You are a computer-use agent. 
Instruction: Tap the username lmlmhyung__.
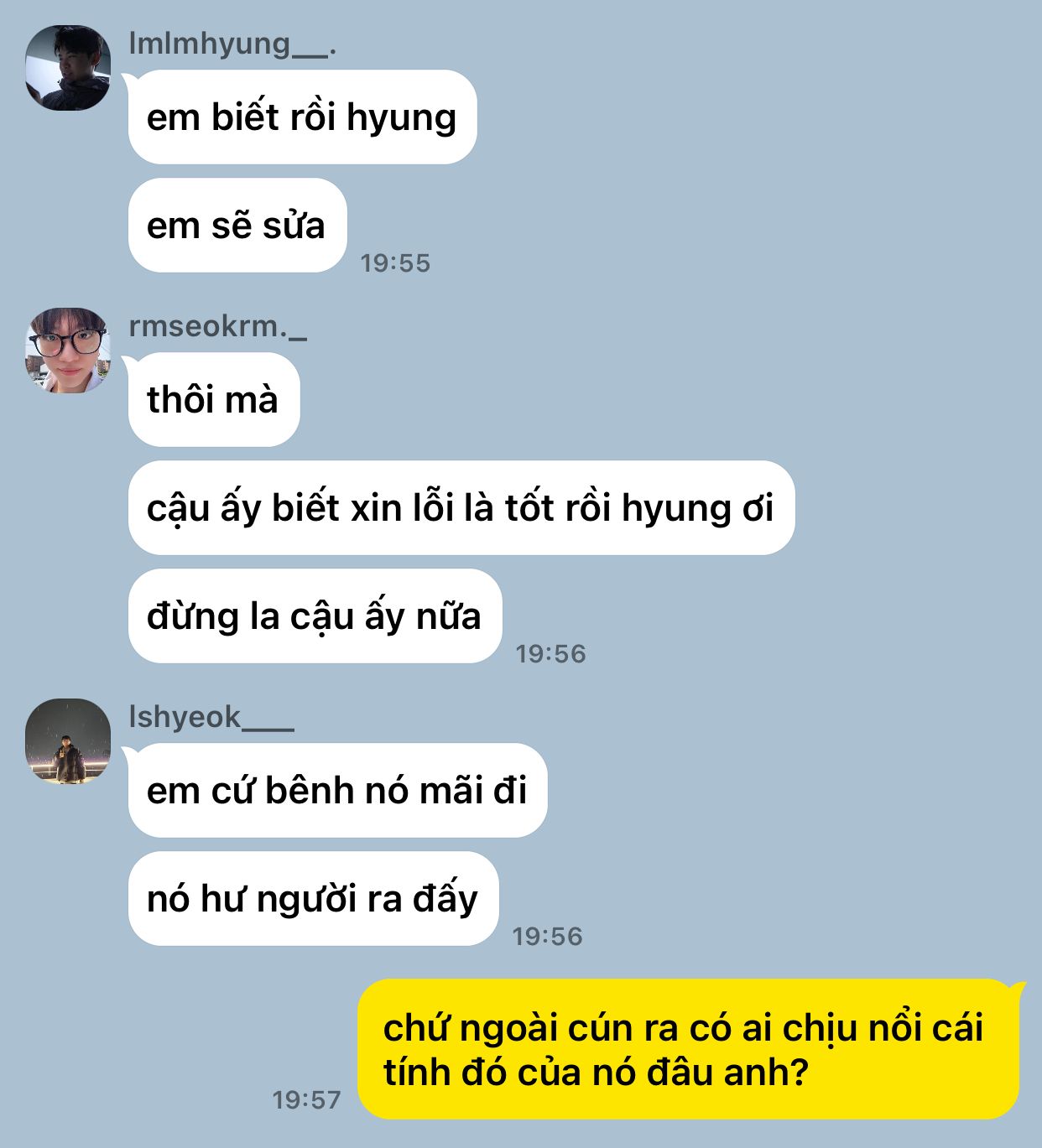(232, 44)
